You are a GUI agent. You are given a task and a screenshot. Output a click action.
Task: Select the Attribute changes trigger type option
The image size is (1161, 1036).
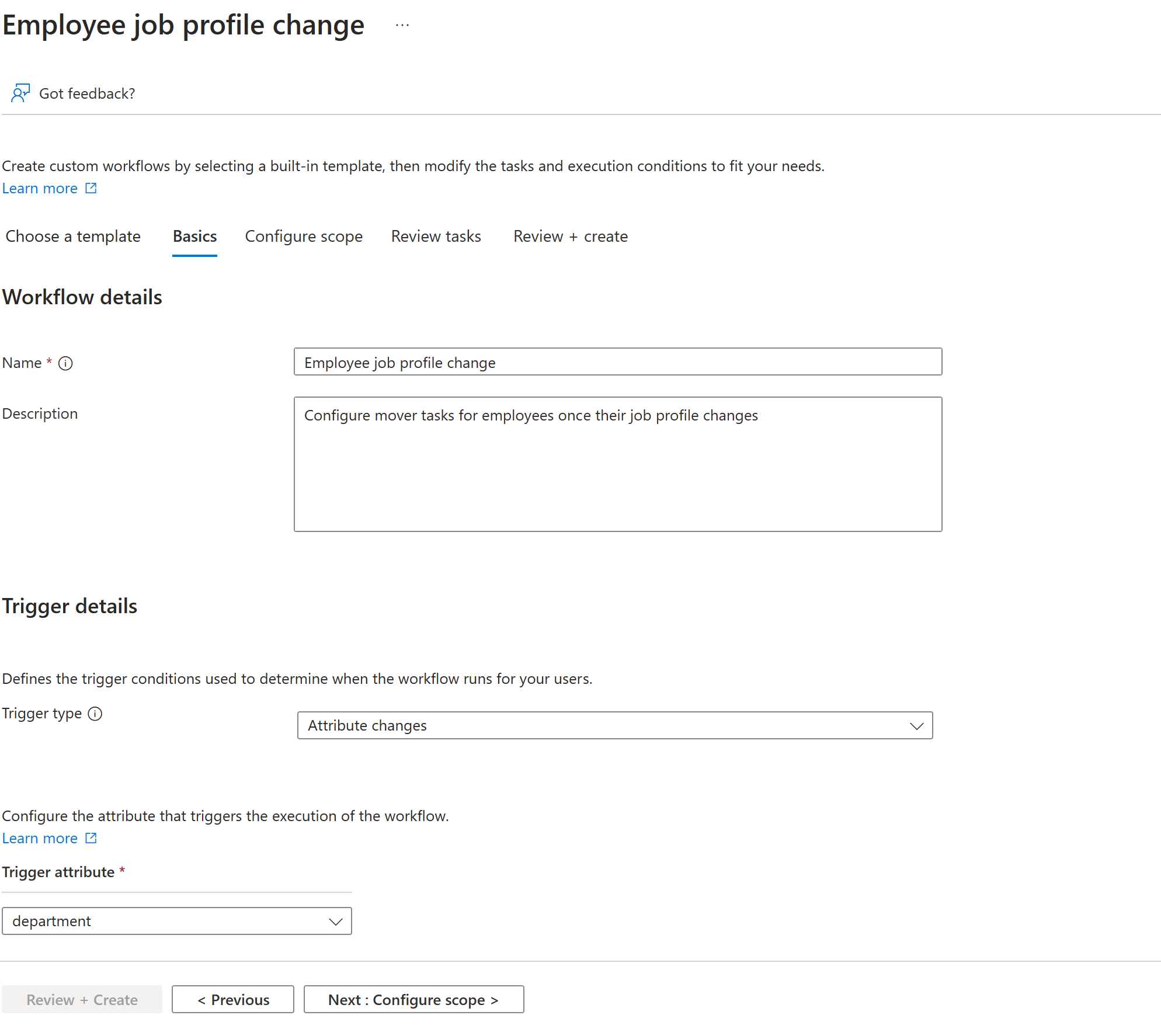click(x=614, y=724)
